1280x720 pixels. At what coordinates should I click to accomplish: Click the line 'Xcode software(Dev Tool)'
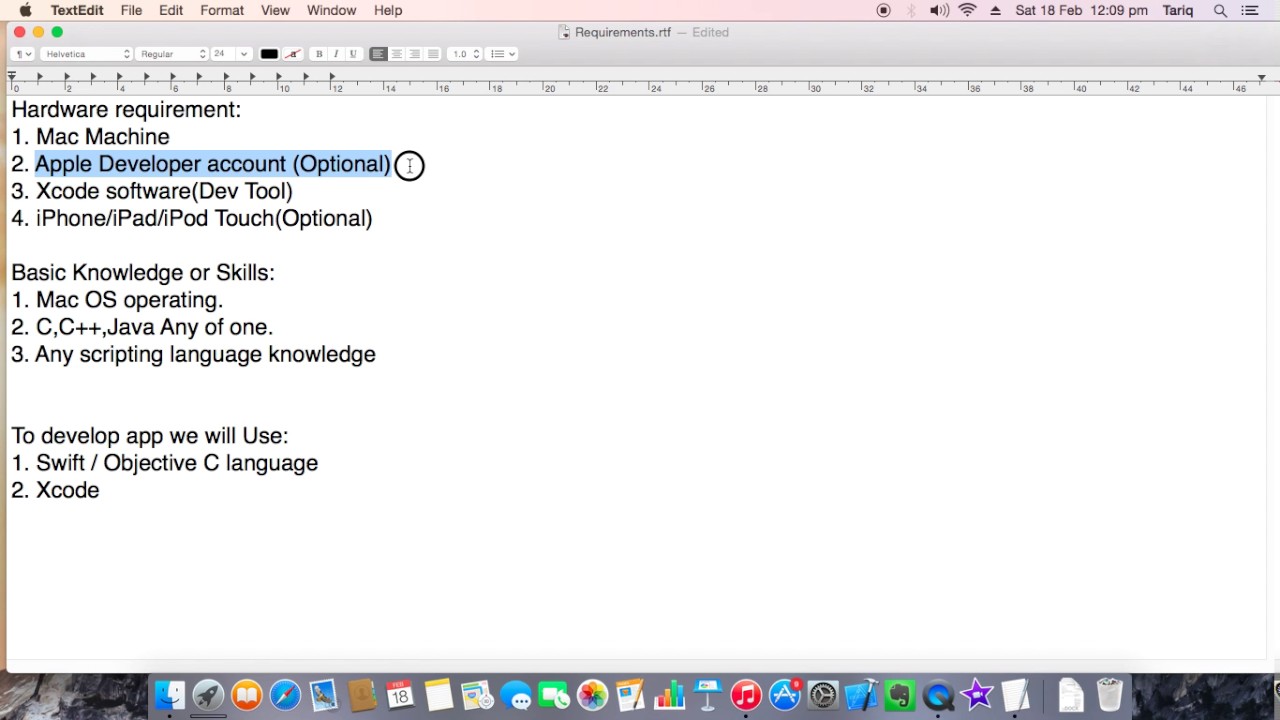(164, 191)
